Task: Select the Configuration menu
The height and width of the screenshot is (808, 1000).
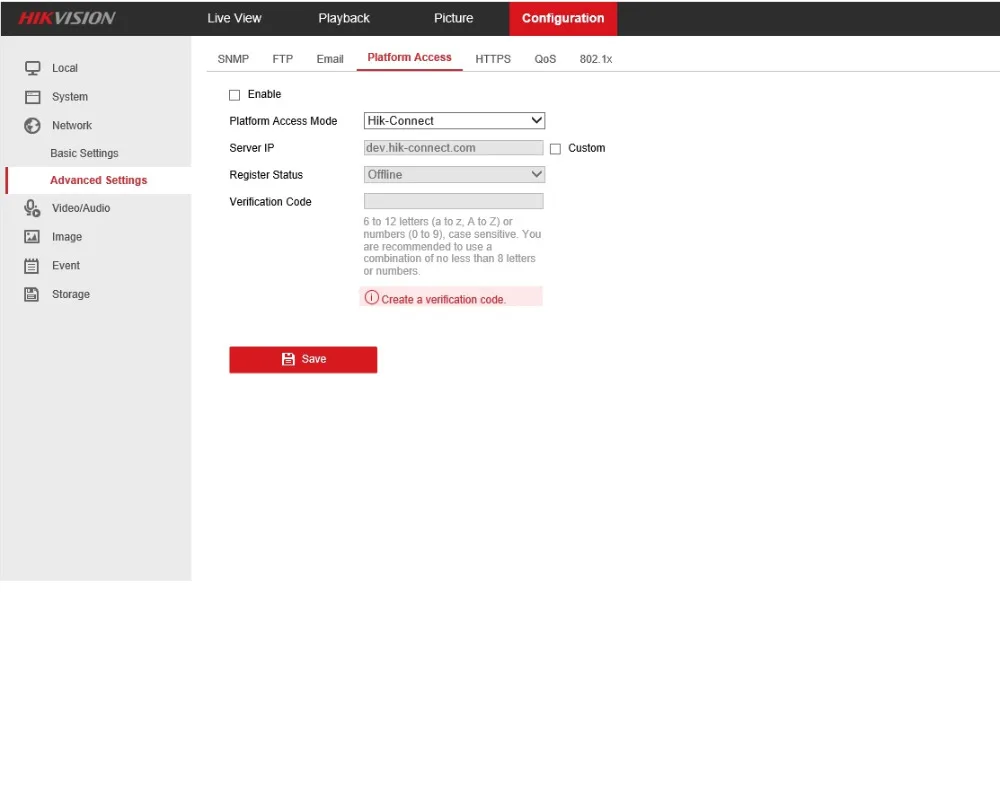Action: click(x=563, y=18)
